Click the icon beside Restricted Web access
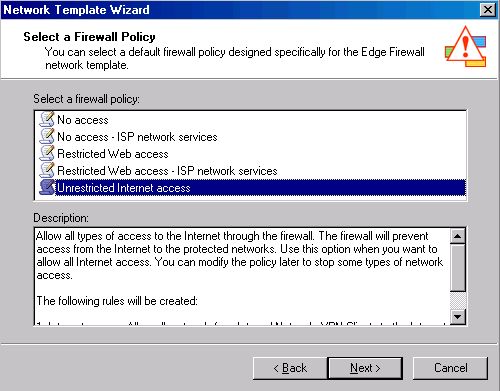Screen dimensions: 500x391 point(47,153)
